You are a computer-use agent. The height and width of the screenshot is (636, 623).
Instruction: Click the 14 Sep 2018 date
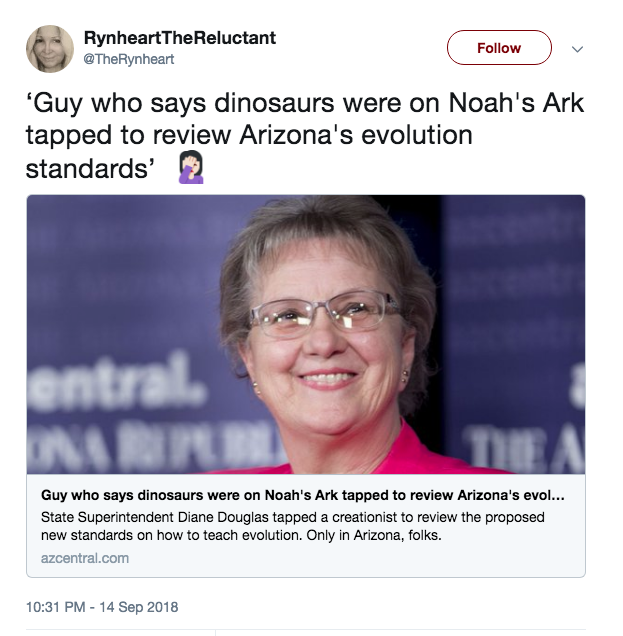139,607
